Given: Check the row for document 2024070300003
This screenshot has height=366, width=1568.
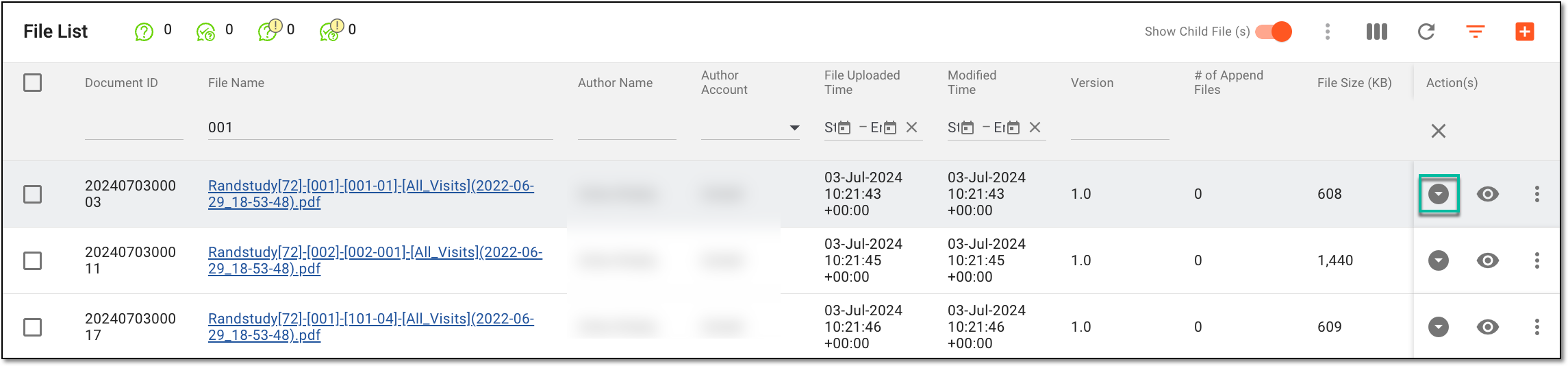Looking at the screenshot, I should pyautogui.click(x=32, y=194).
